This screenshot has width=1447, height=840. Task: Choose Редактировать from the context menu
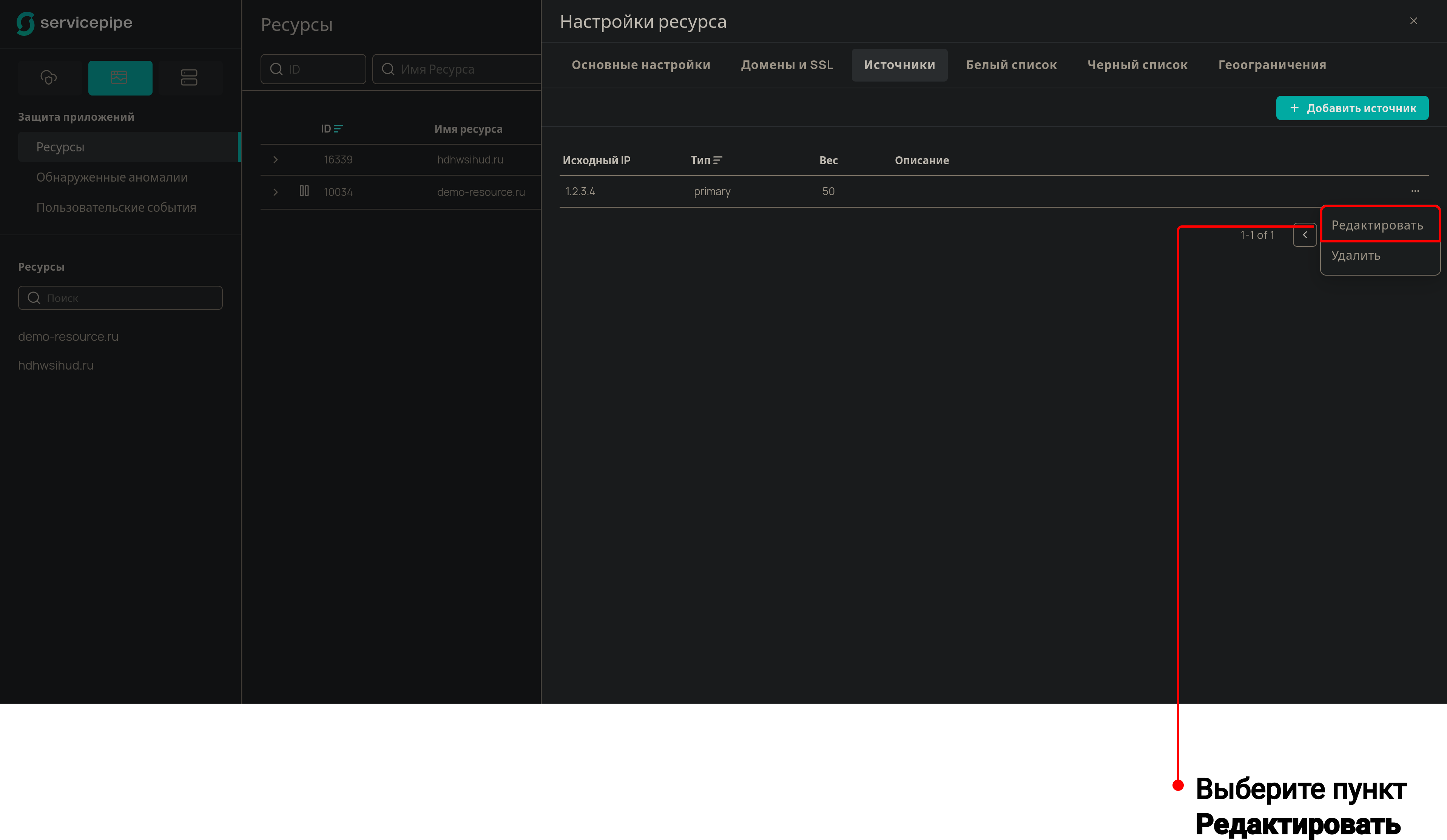(1380, 225)
